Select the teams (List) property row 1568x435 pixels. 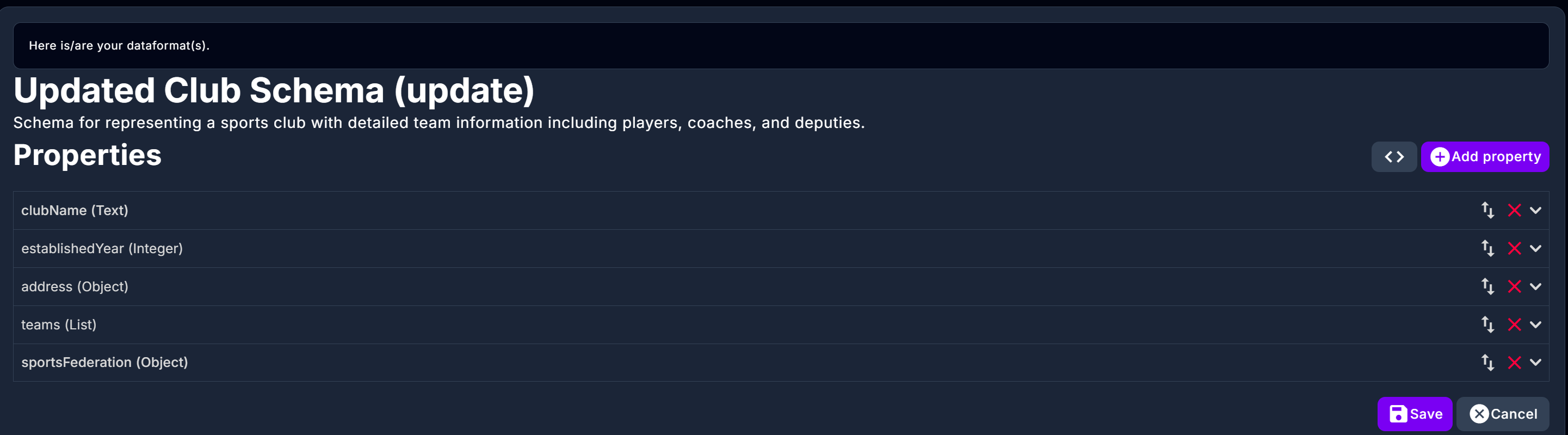tap(59, 324)
